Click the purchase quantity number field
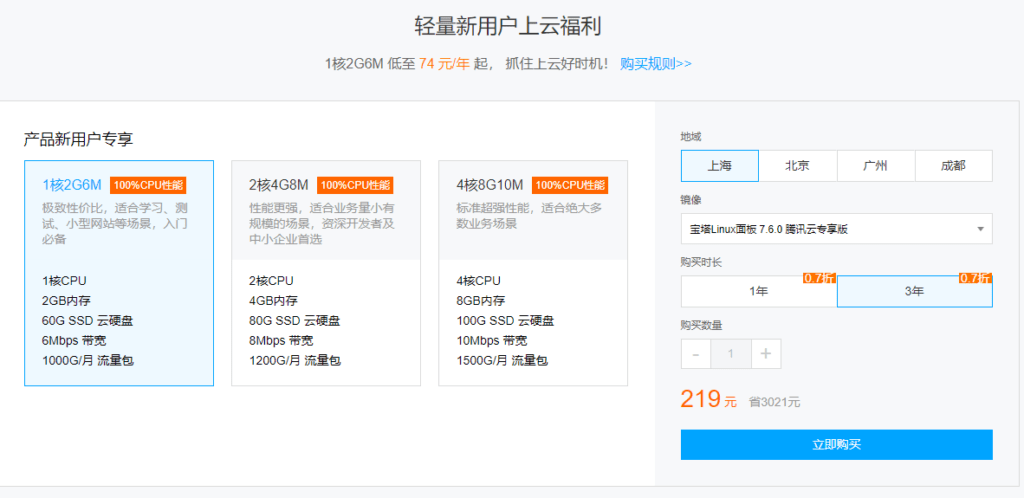Image resolution: width=1024 pixels, height=498 pixels. [x=731, y=353]
